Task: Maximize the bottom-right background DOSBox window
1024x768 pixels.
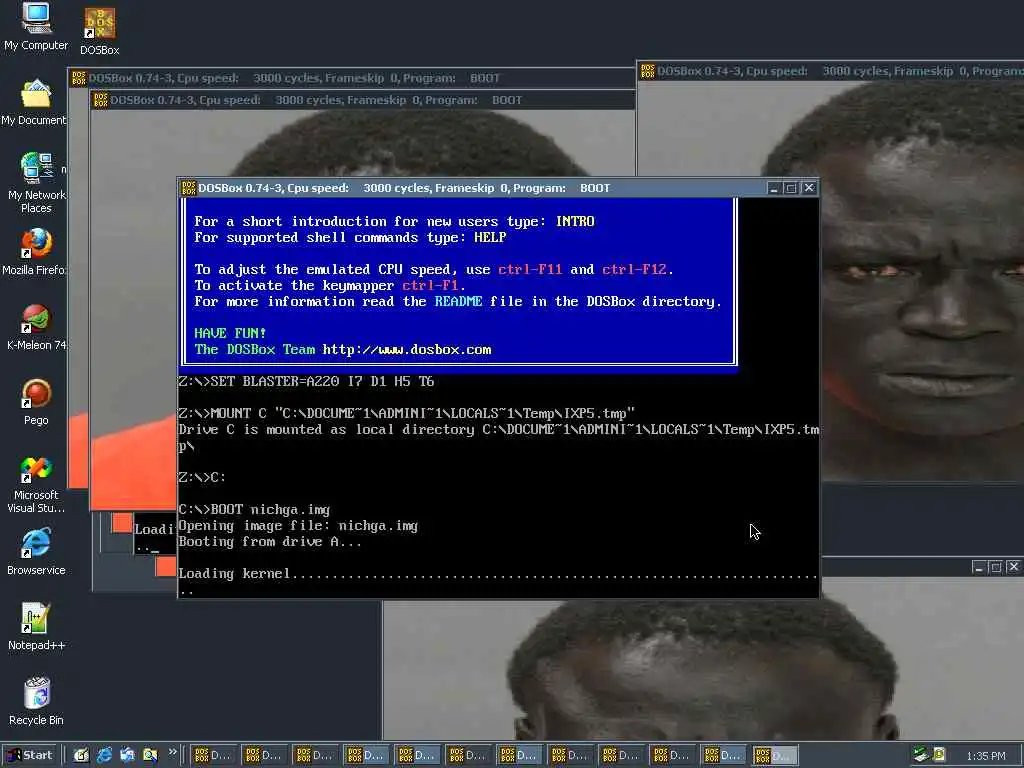Action: coord(995,567)
